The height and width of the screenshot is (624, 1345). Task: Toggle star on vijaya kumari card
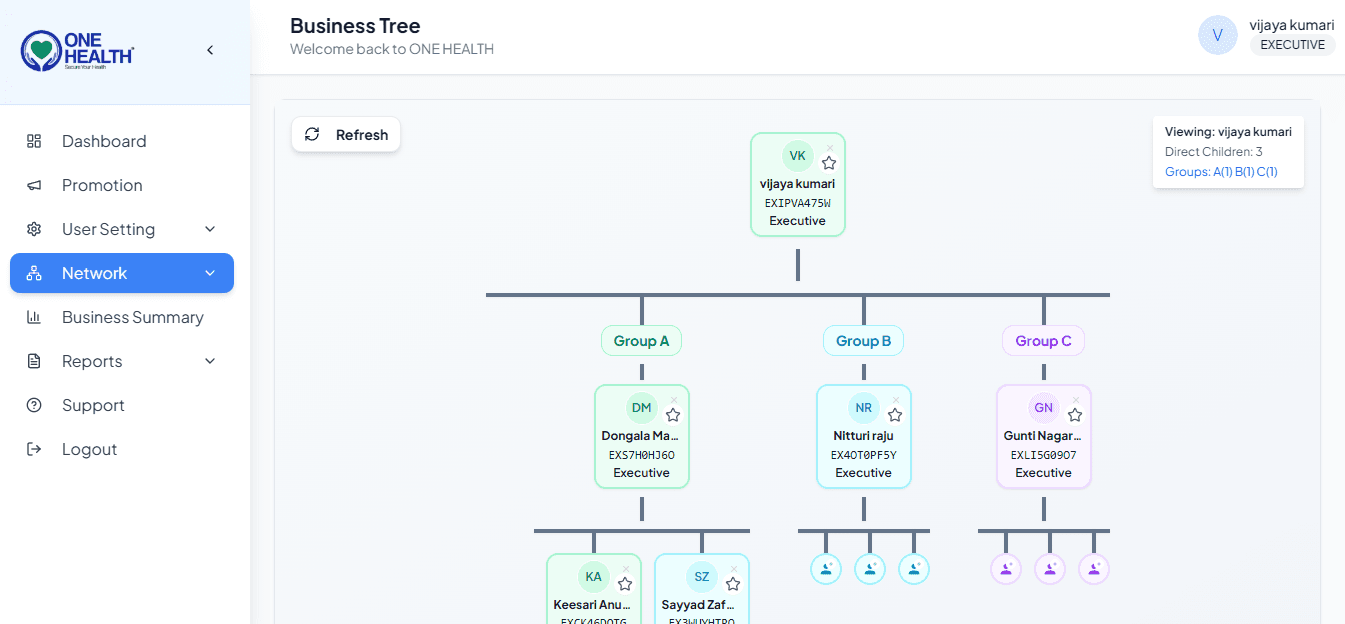[x=829, y=163]
